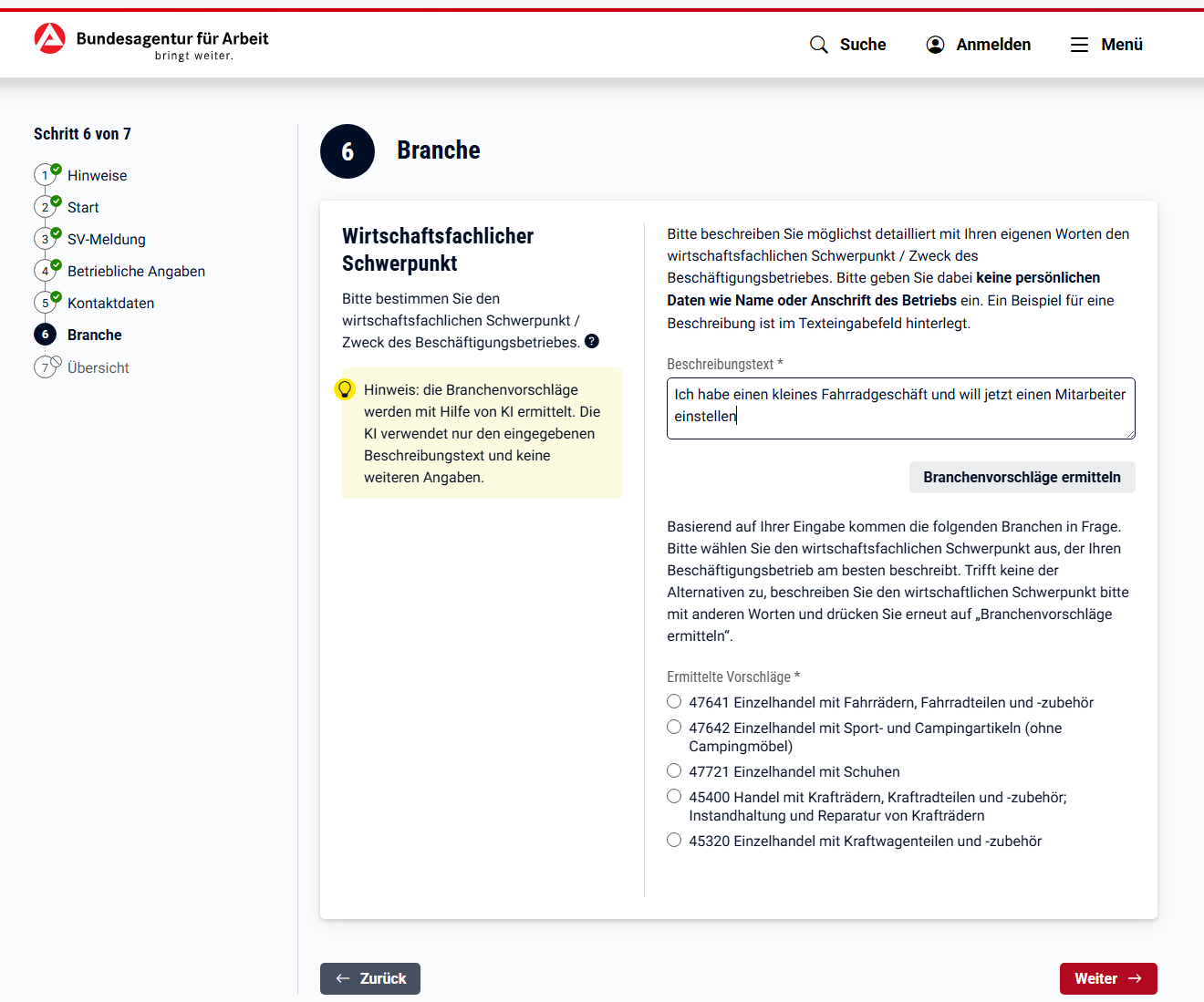Click the dark step 6 circle labeled Branche
Viewport: 1204px width, 1002px height.
46,334
